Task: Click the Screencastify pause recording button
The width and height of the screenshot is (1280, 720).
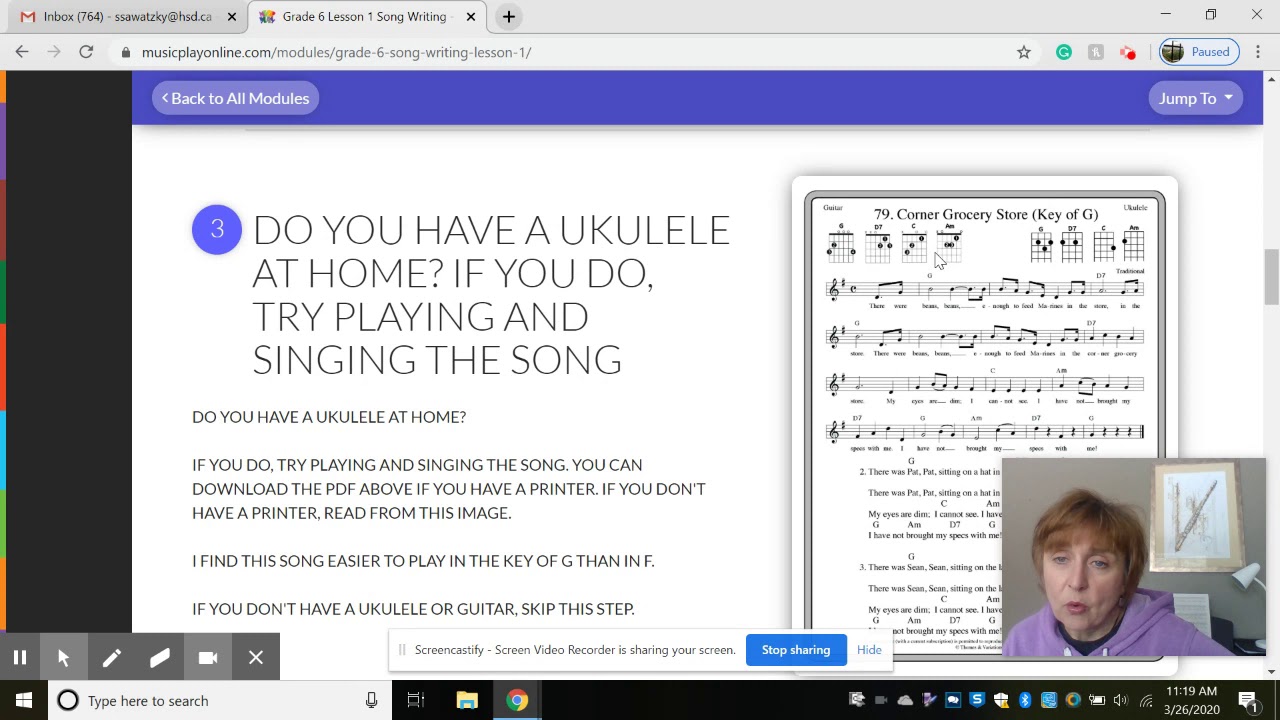Action: pos(19,657)
